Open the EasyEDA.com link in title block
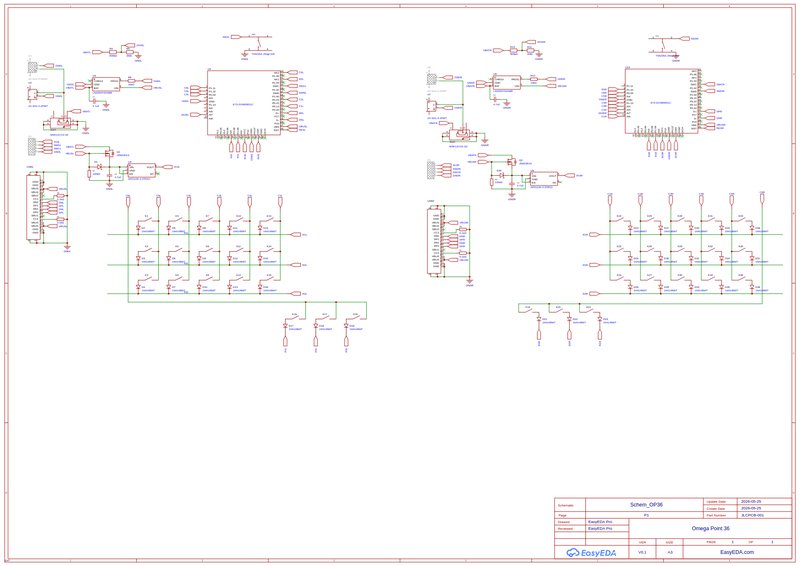Screen dimensions: 800x566 737,552
